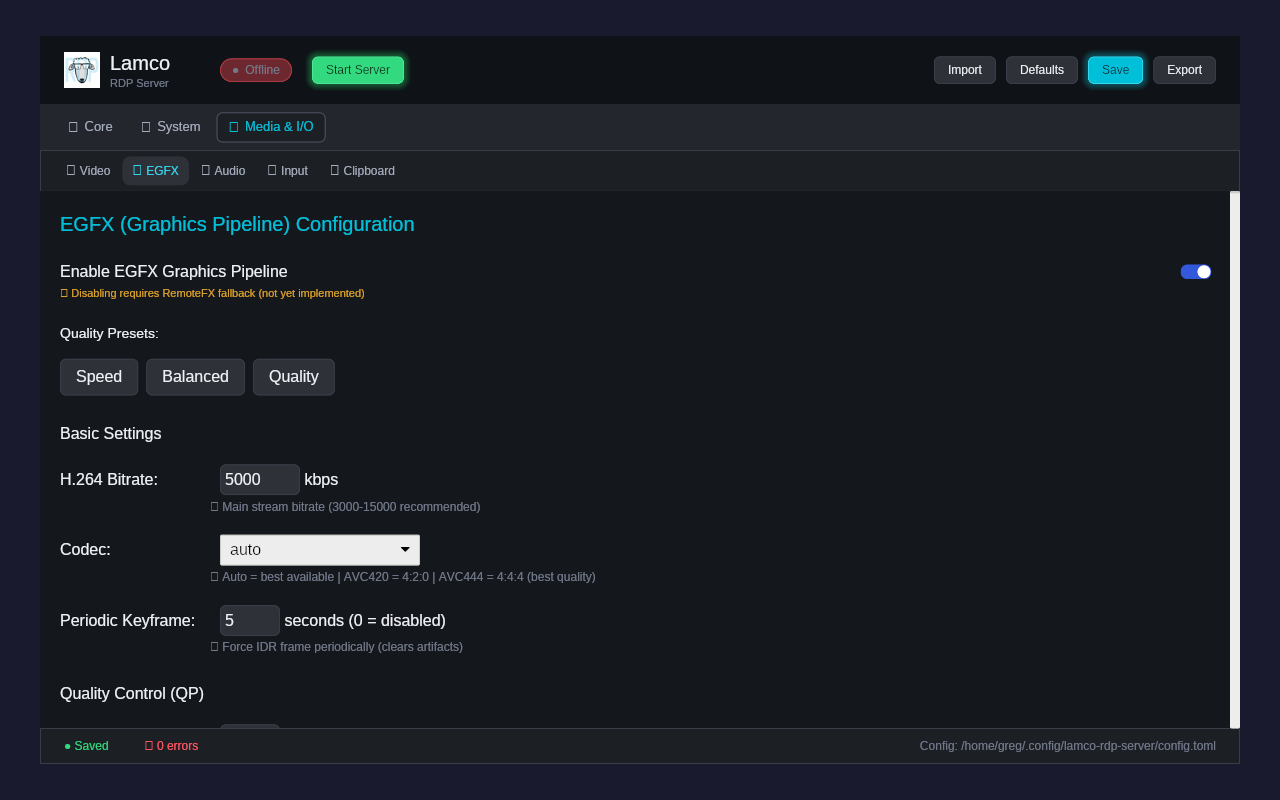Open the System configuration tab
Viewport: 1280px width, 800px height.
coord(170,127)
